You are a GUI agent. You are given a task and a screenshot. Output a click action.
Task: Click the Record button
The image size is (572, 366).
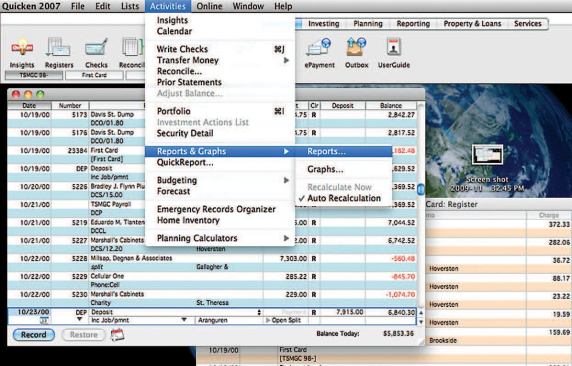[34, 335]
